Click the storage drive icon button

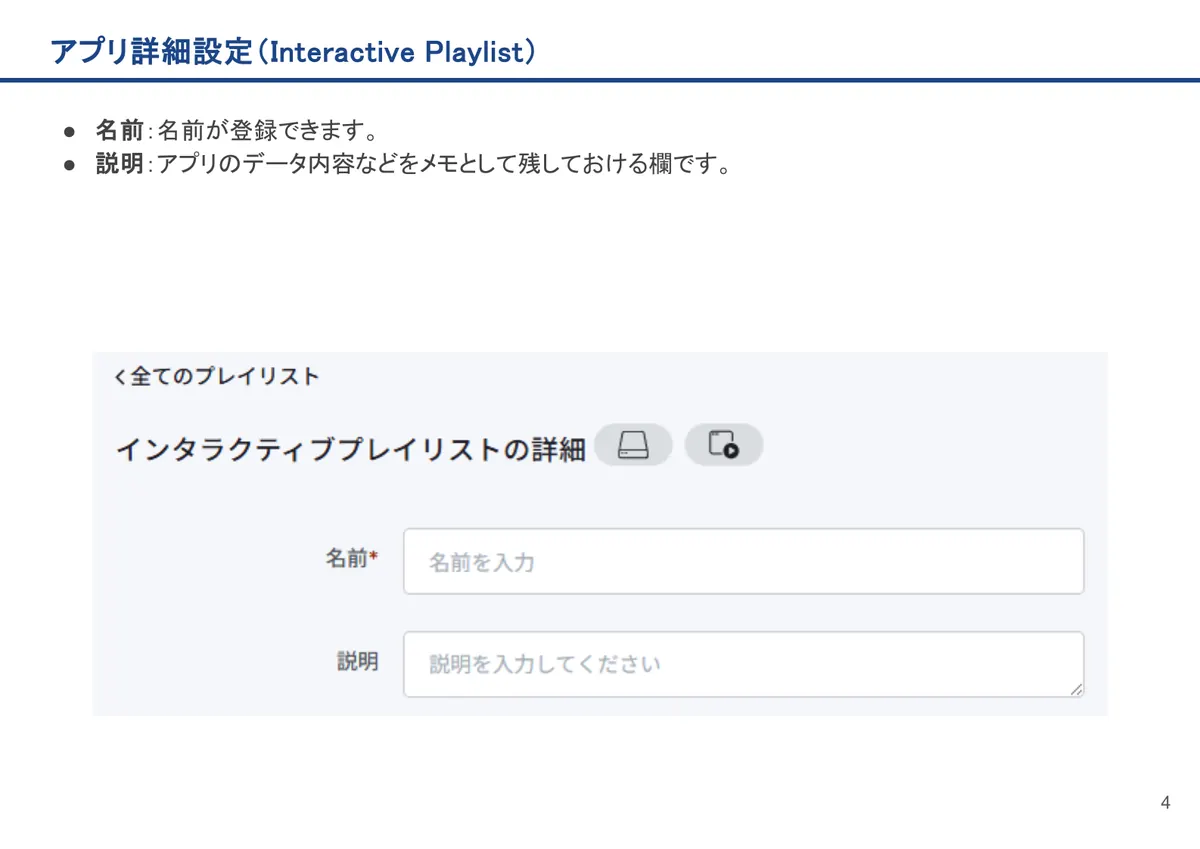(633, 445)
